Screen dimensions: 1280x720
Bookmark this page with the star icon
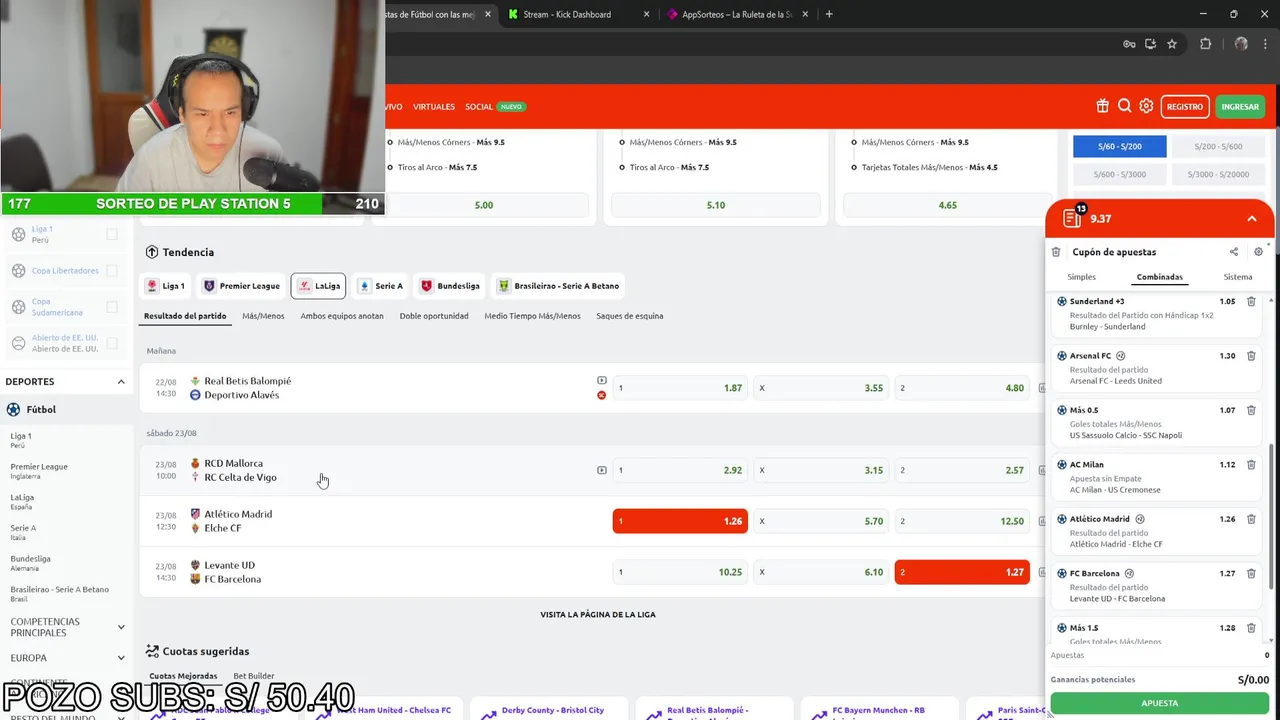coord(1172,44)
